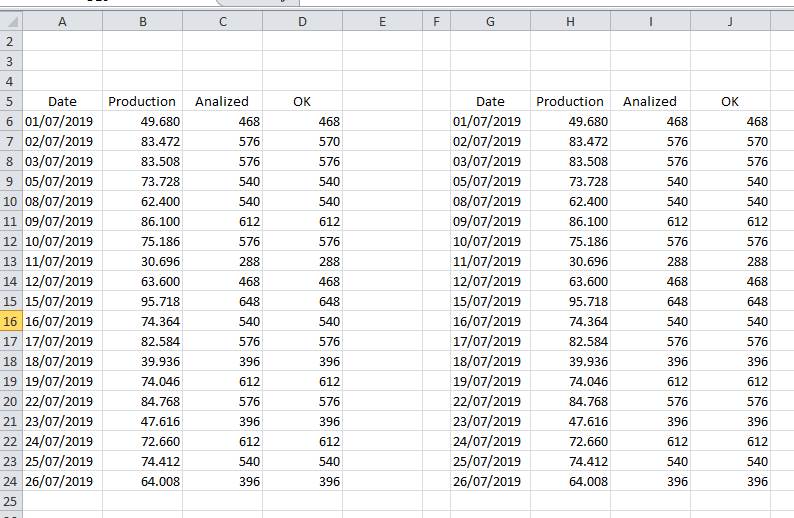Click the Analized header in column C
Viewport: 794px width, 518px height.
[x=222, y=101]
